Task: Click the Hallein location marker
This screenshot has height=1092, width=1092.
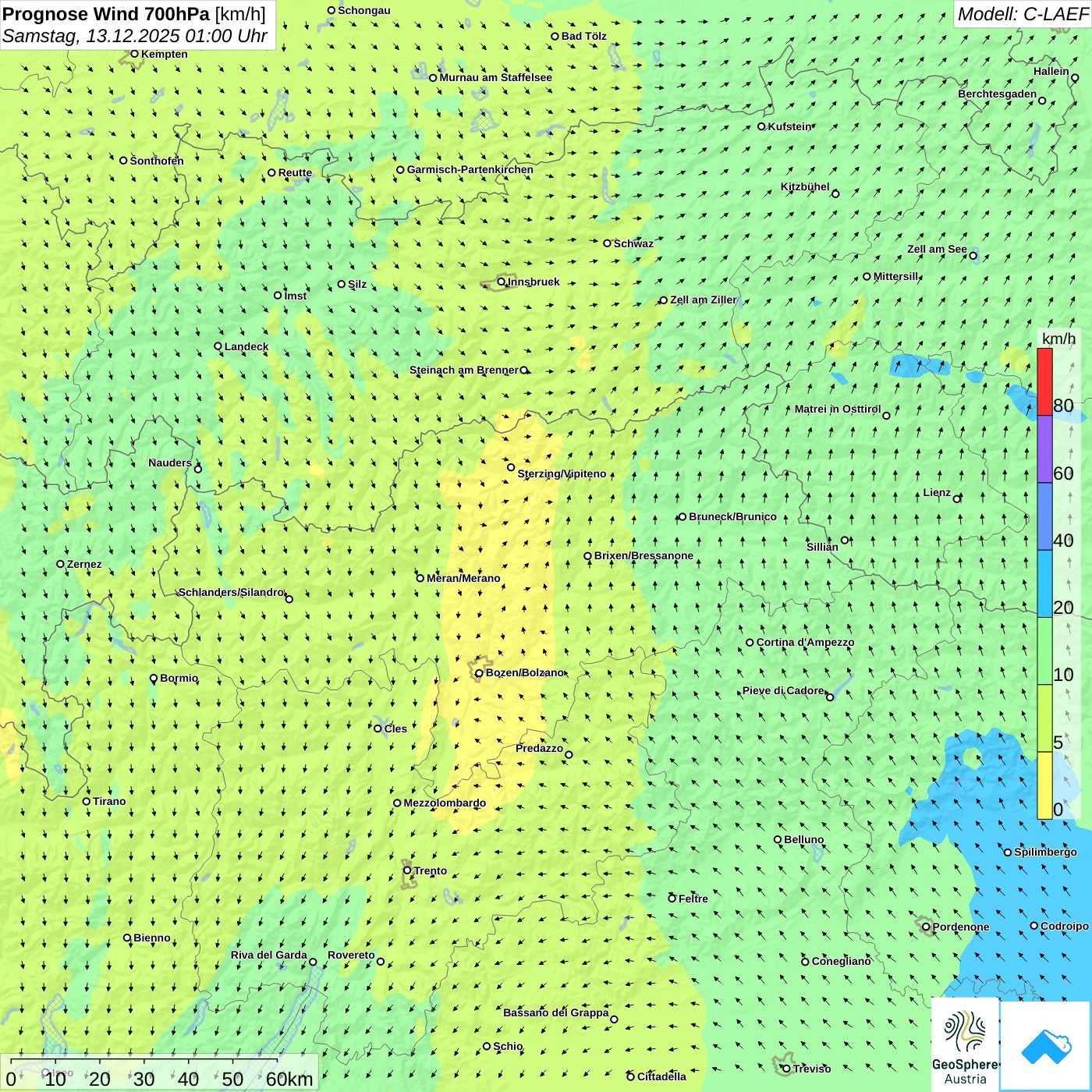Action: coord(1075,78)
